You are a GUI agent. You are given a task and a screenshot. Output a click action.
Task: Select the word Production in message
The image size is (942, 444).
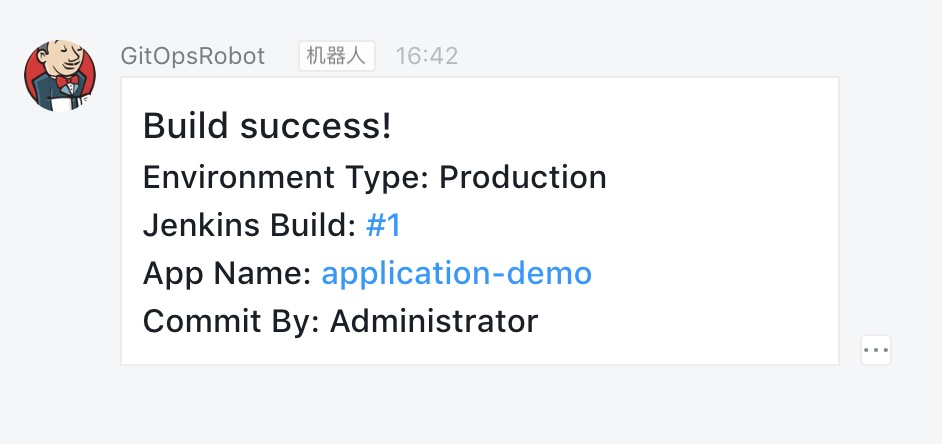[x=523, y=178]
